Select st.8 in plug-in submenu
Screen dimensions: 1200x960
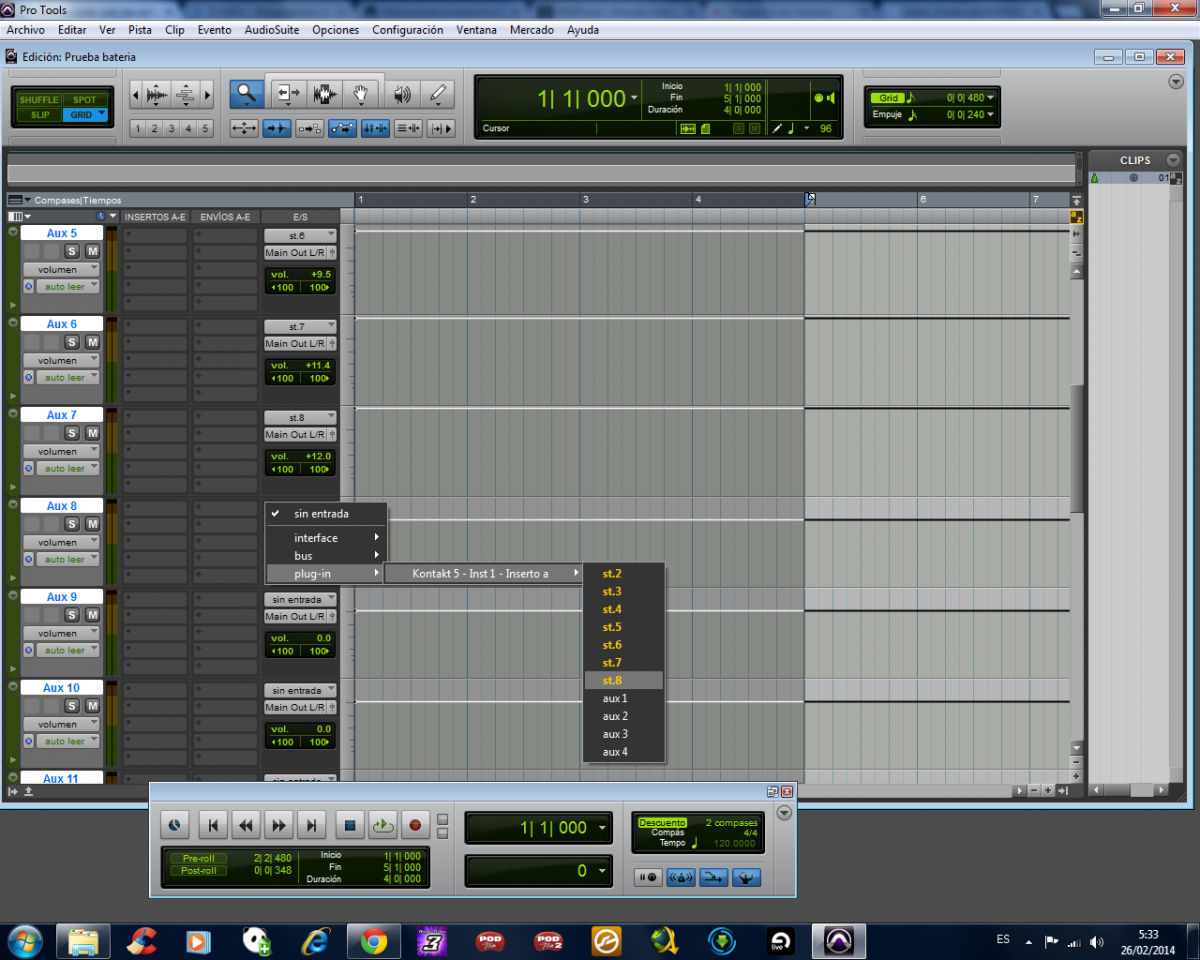pos(624,681)
